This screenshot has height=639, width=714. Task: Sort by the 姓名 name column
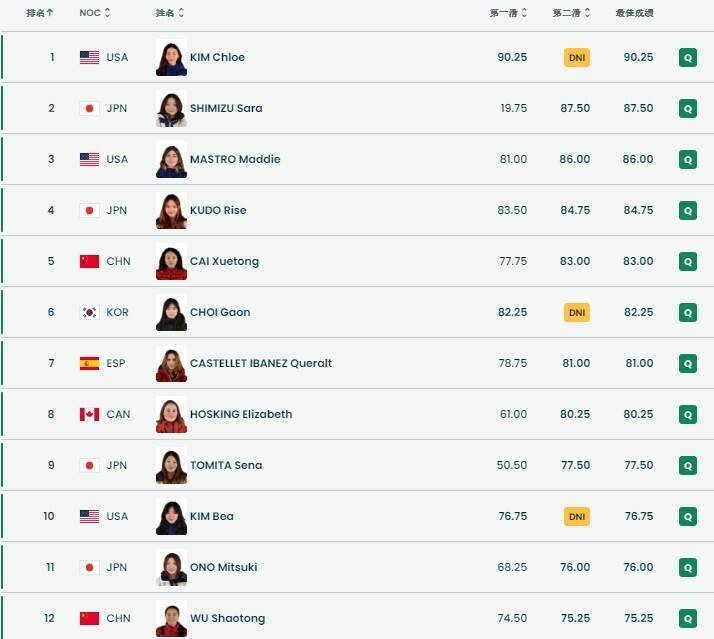pyautogui.click(x=170, y=13)
